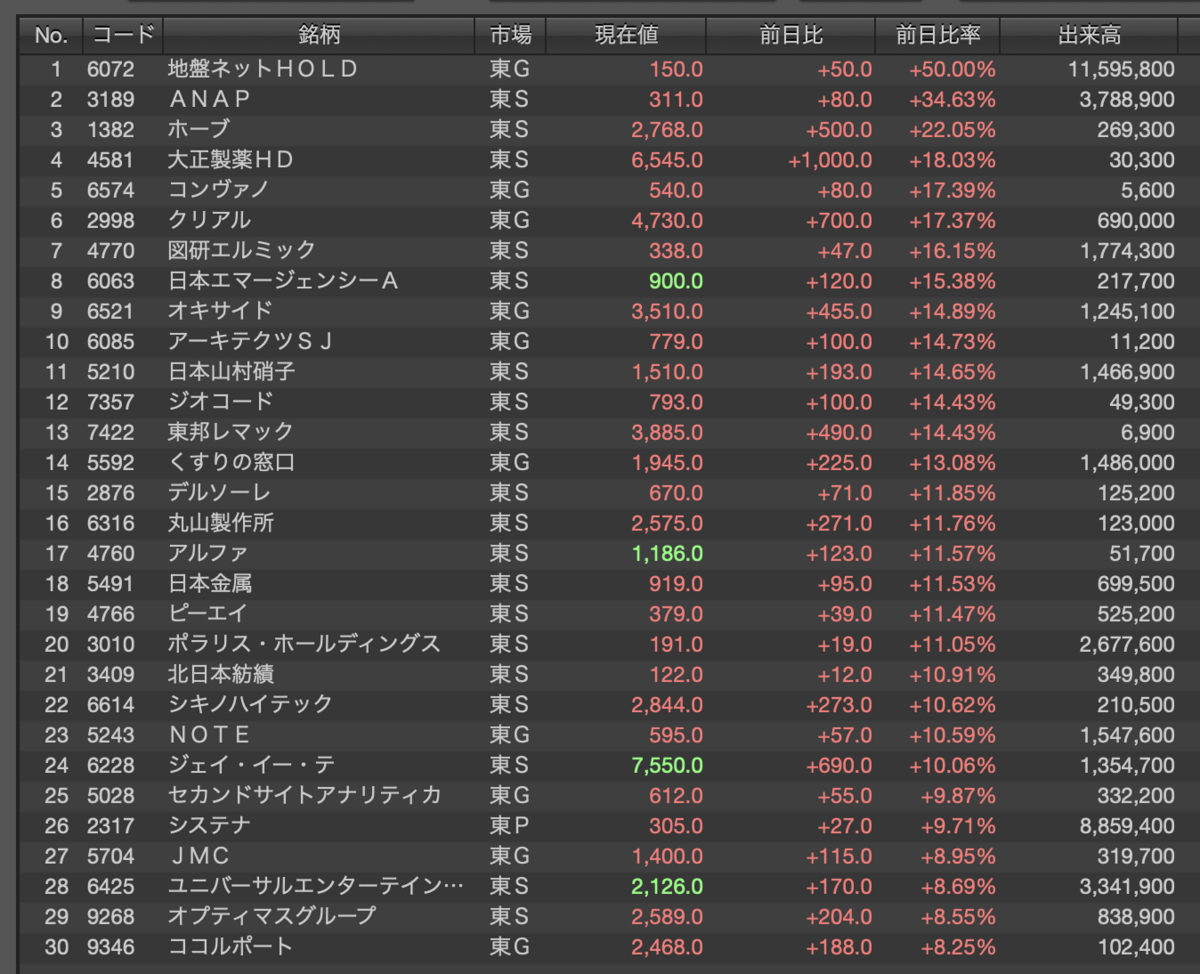Click stock code 6072
Screen dimensions: 1200x974
109,69
